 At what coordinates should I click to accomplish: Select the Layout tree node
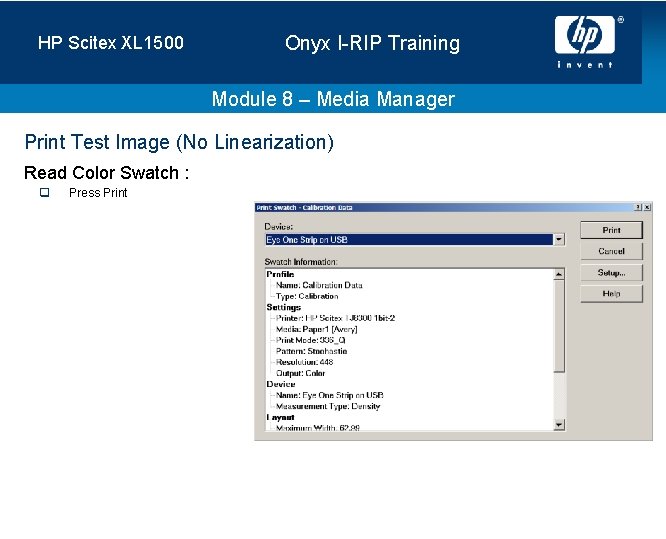pyautogui.click(x=280, y=417)
